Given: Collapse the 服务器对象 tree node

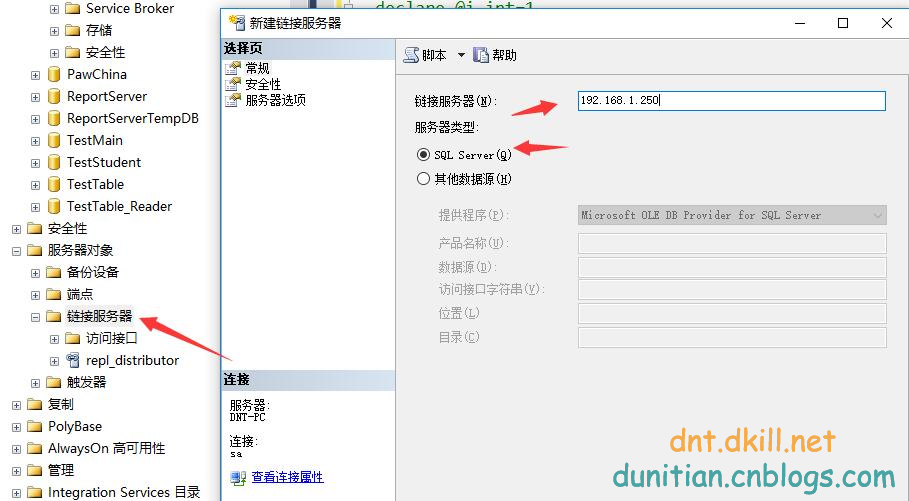Looking at the screenshot, I should coord(16,252).
